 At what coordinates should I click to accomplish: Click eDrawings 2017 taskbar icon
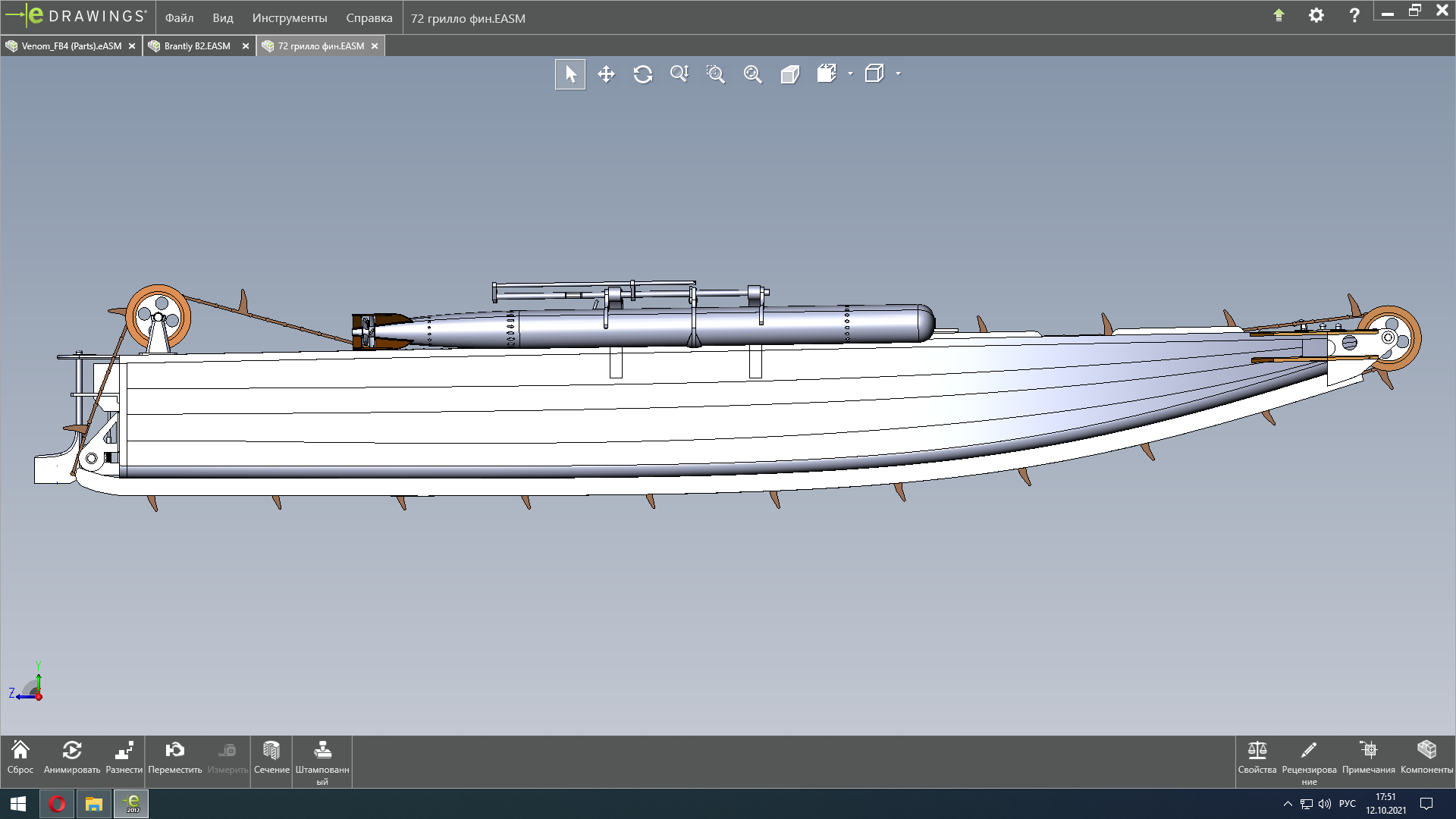(x=131, y=804)
